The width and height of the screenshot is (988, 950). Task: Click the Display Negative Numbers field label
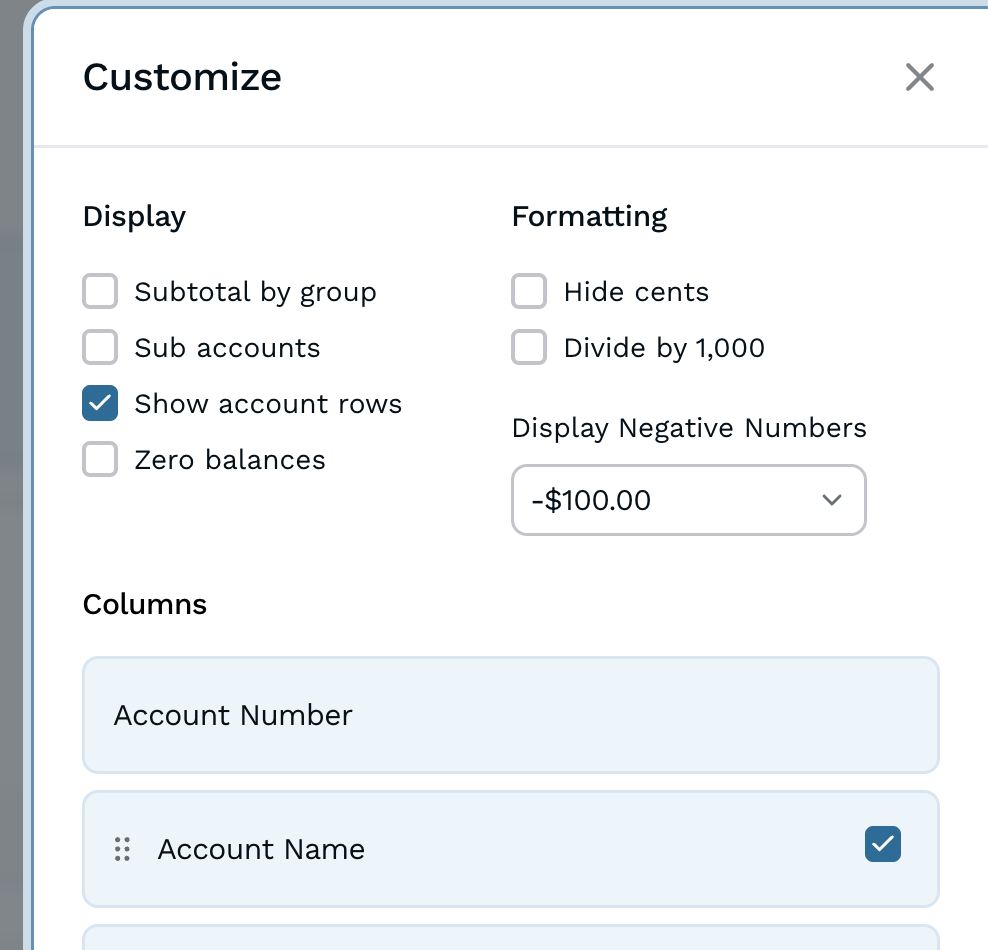click(689, 428)
